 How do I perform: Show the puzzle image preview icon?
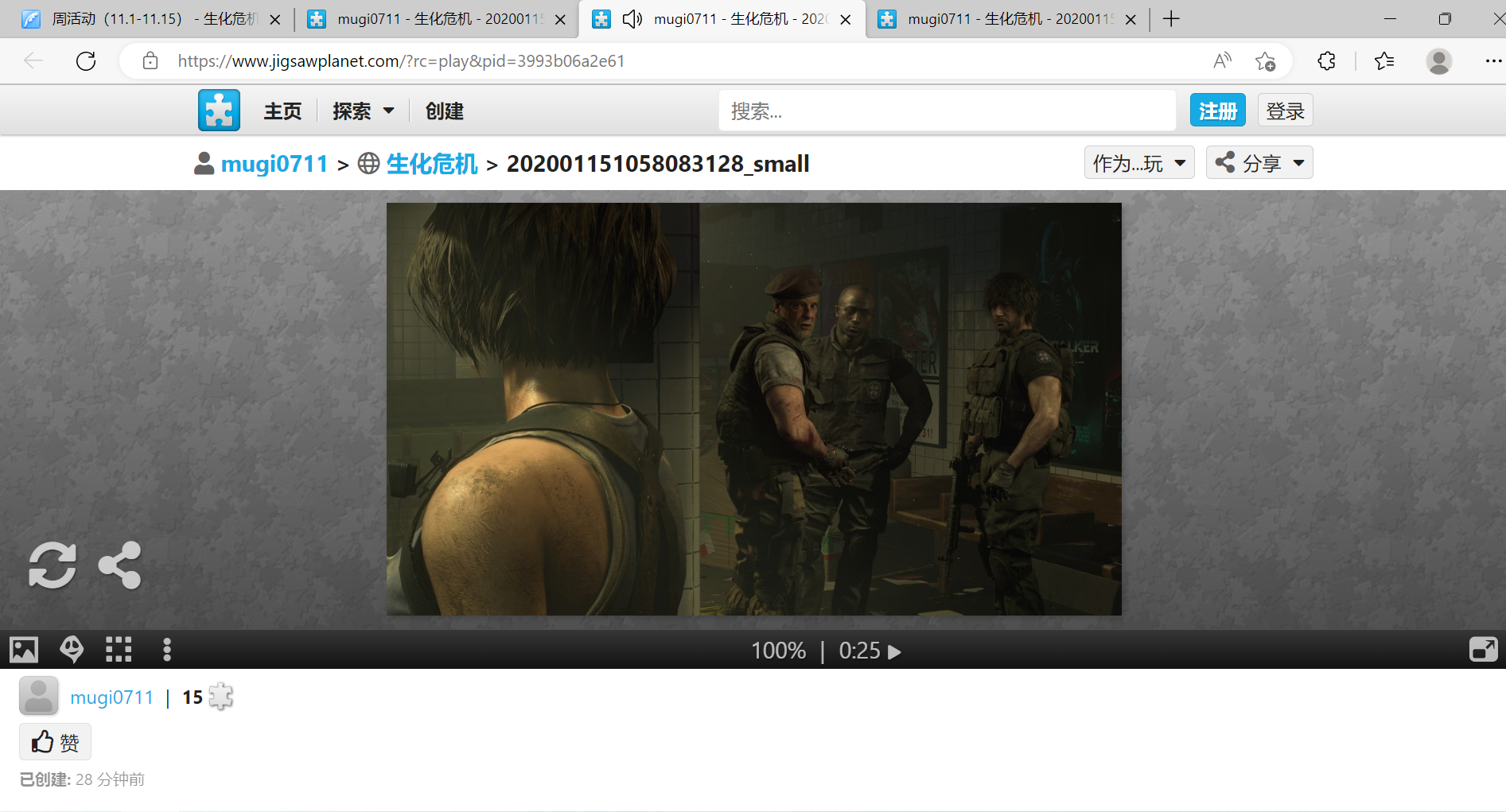24,650
